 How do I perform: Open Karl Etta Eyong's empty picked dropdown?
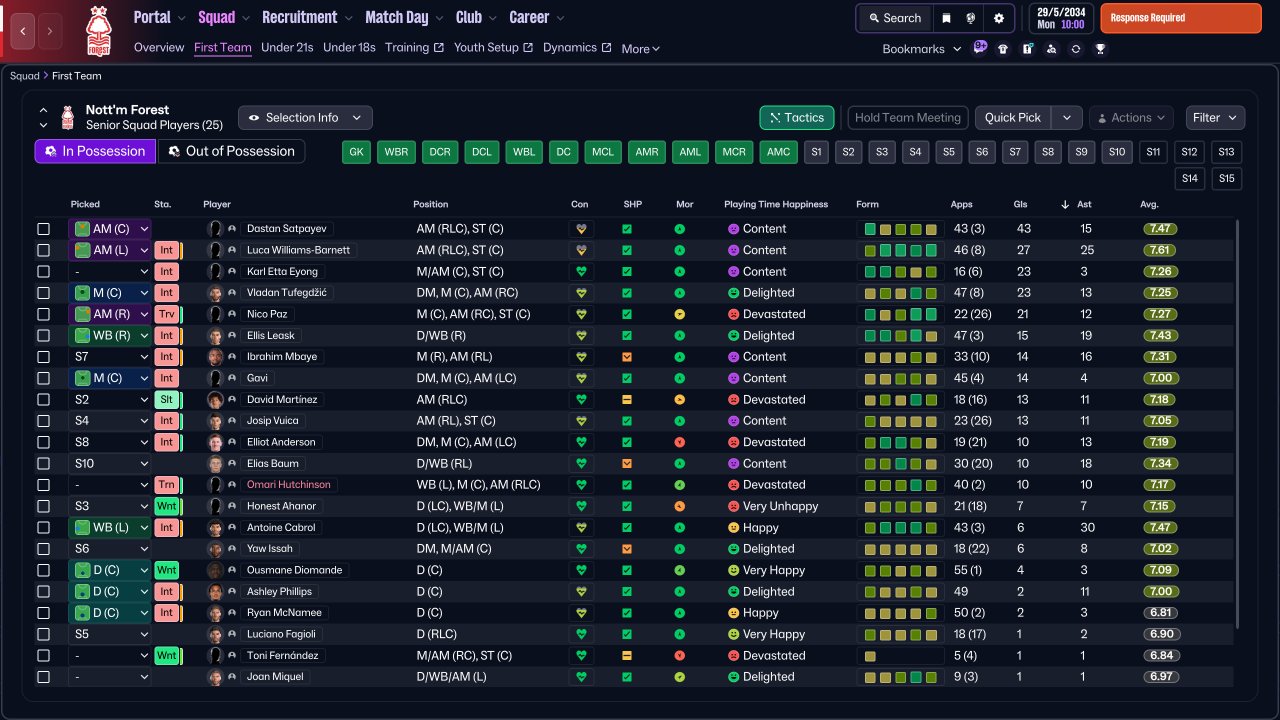(x=109, y=271)
